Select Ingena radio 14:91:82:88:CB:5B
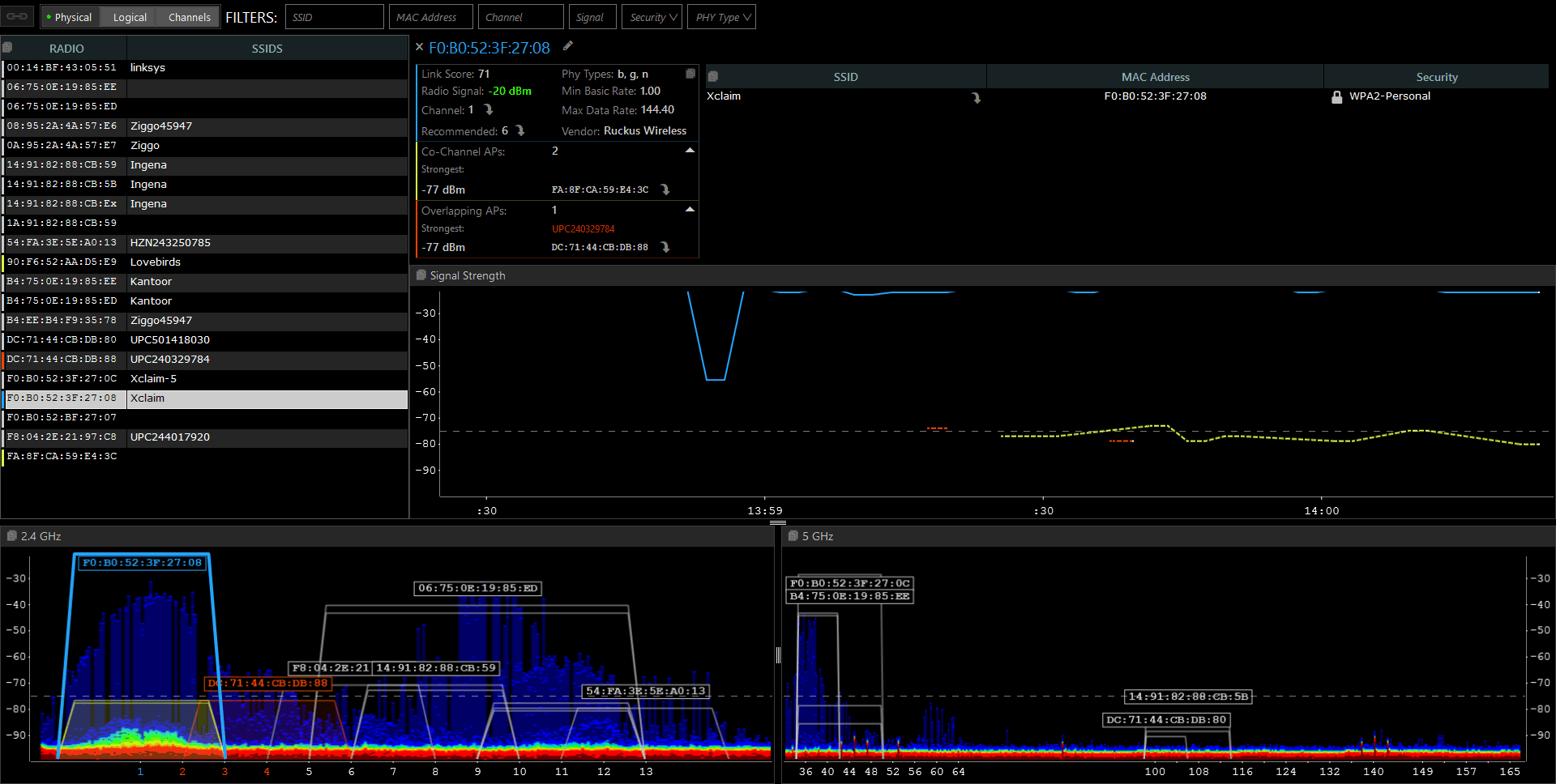 [204, 185]
